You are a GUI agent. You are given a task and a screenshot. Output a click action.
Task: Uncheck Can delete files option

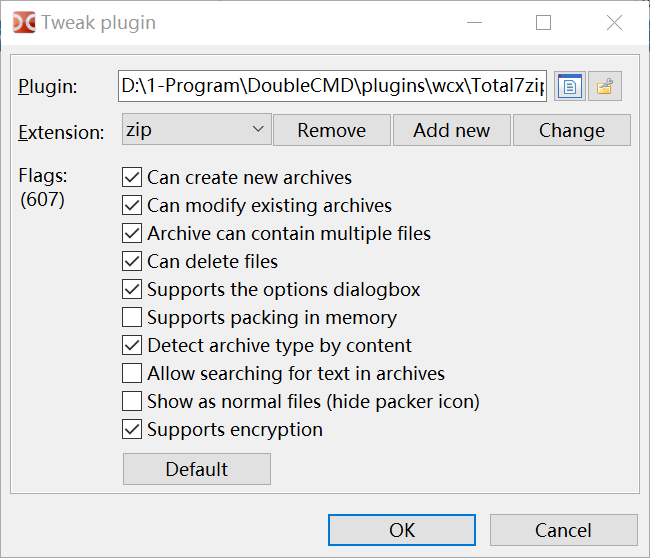132,262
